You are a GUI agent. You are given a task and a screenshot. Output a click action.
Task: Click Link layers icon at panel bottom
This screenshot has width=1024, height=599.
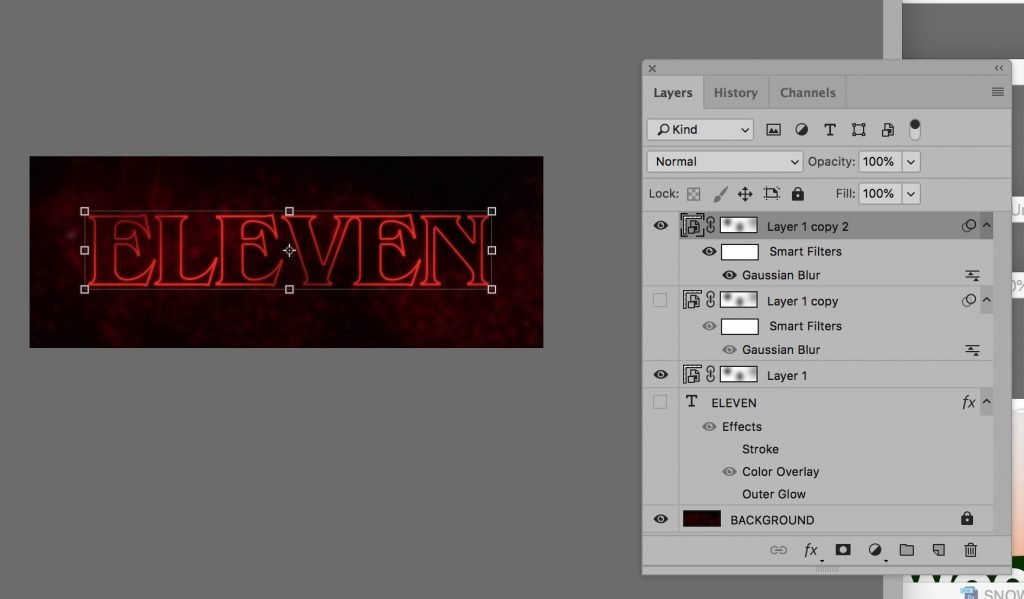[778, 550]
